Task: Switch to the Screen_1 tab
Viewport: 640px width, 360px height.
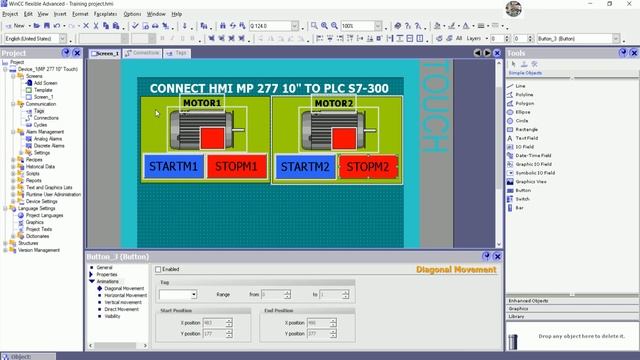Action: tap(105, 53)
